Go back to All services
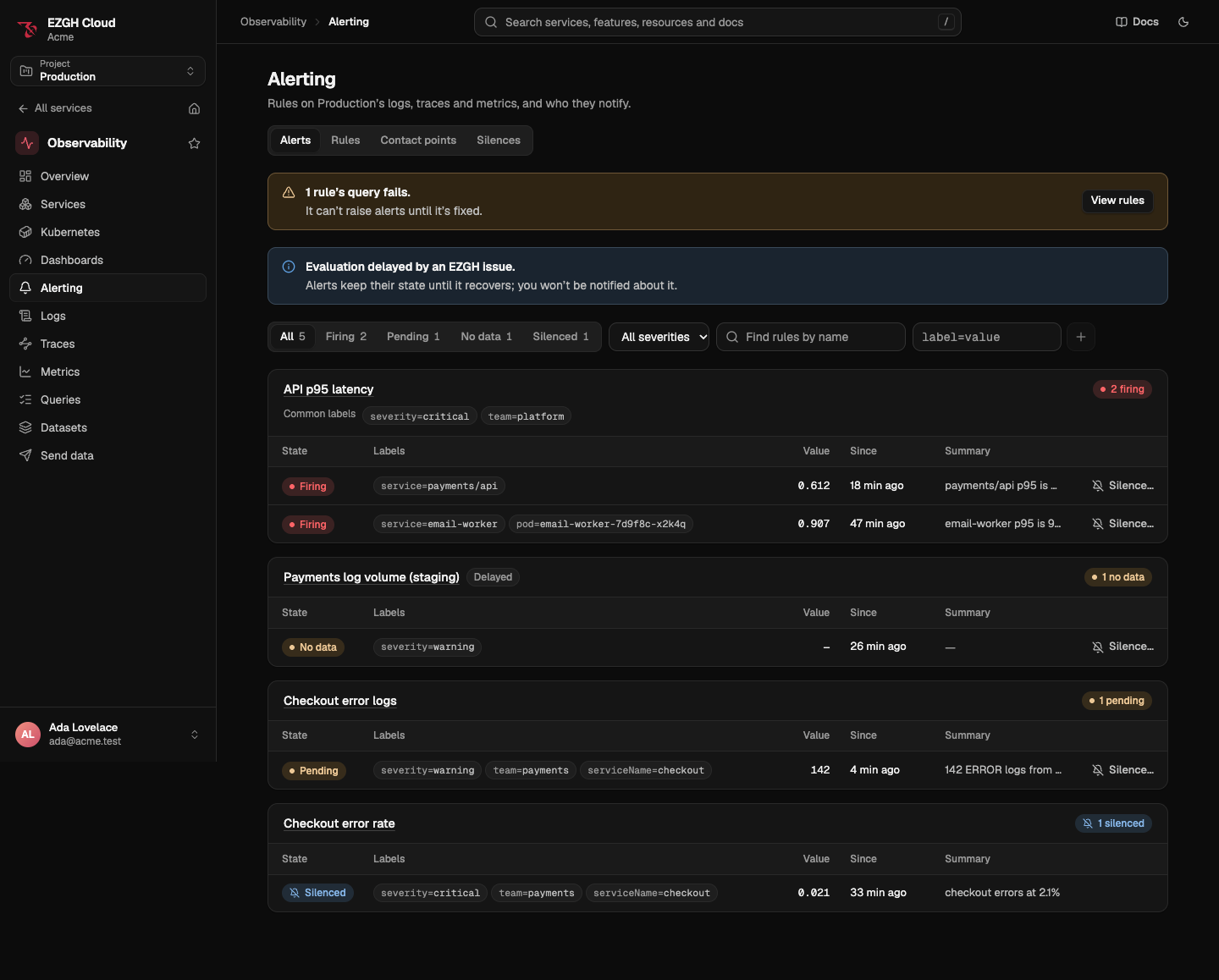The image size is (1219, 980). (x=55, y=108)
